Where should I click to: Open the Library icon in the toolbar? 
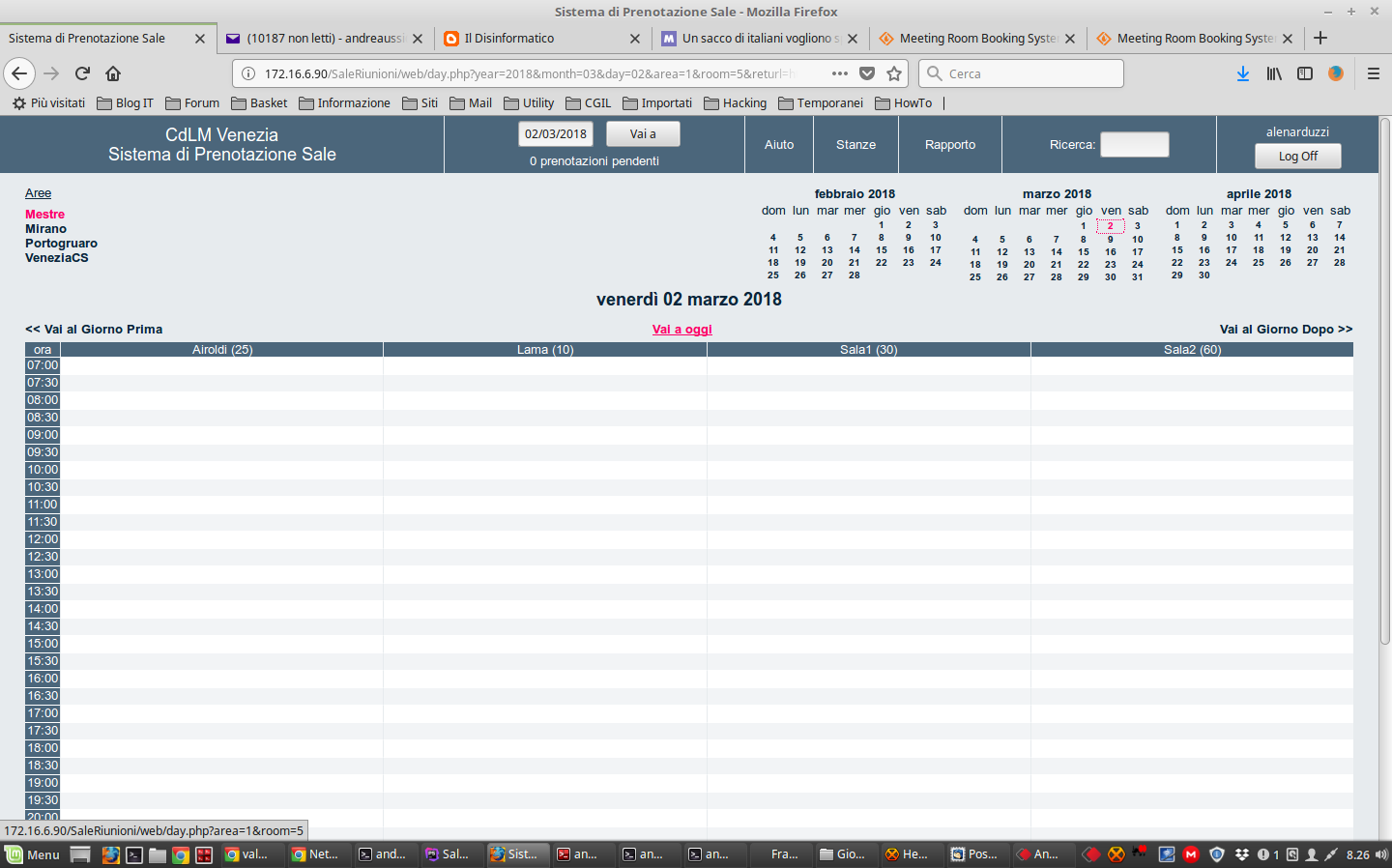point(1274,73)
